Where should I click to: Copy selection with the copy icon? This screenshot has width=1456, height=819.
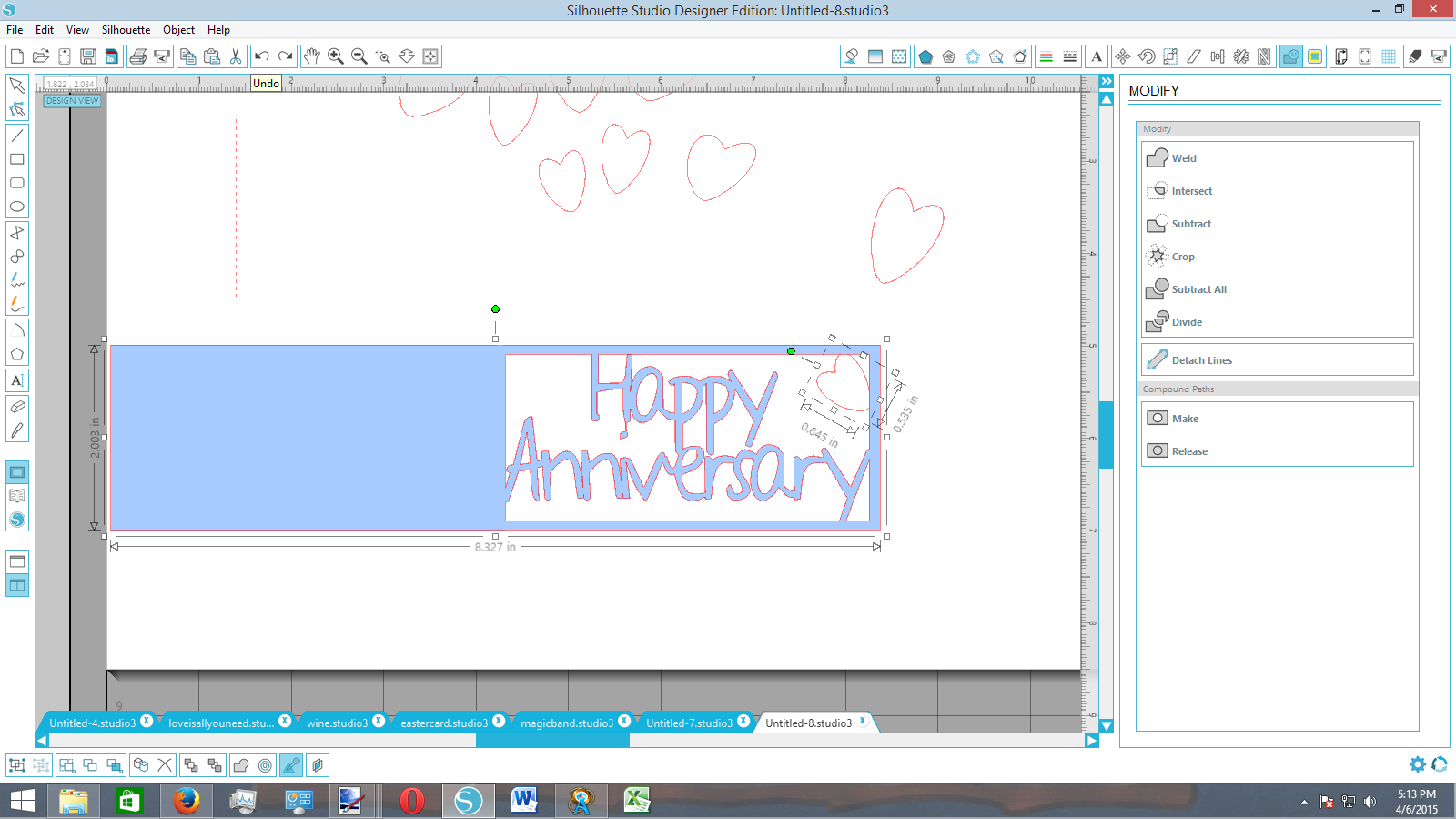pos(187,56)
